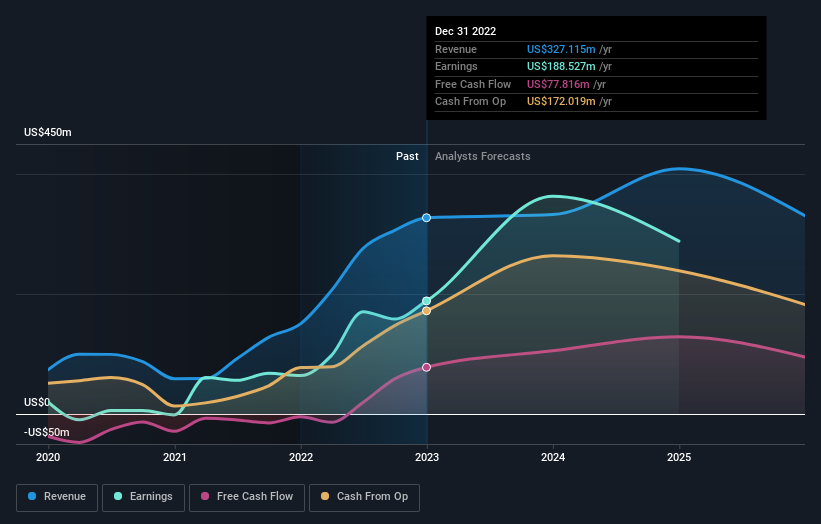Click the US$0 y-axis label

(x=37, y=403)
